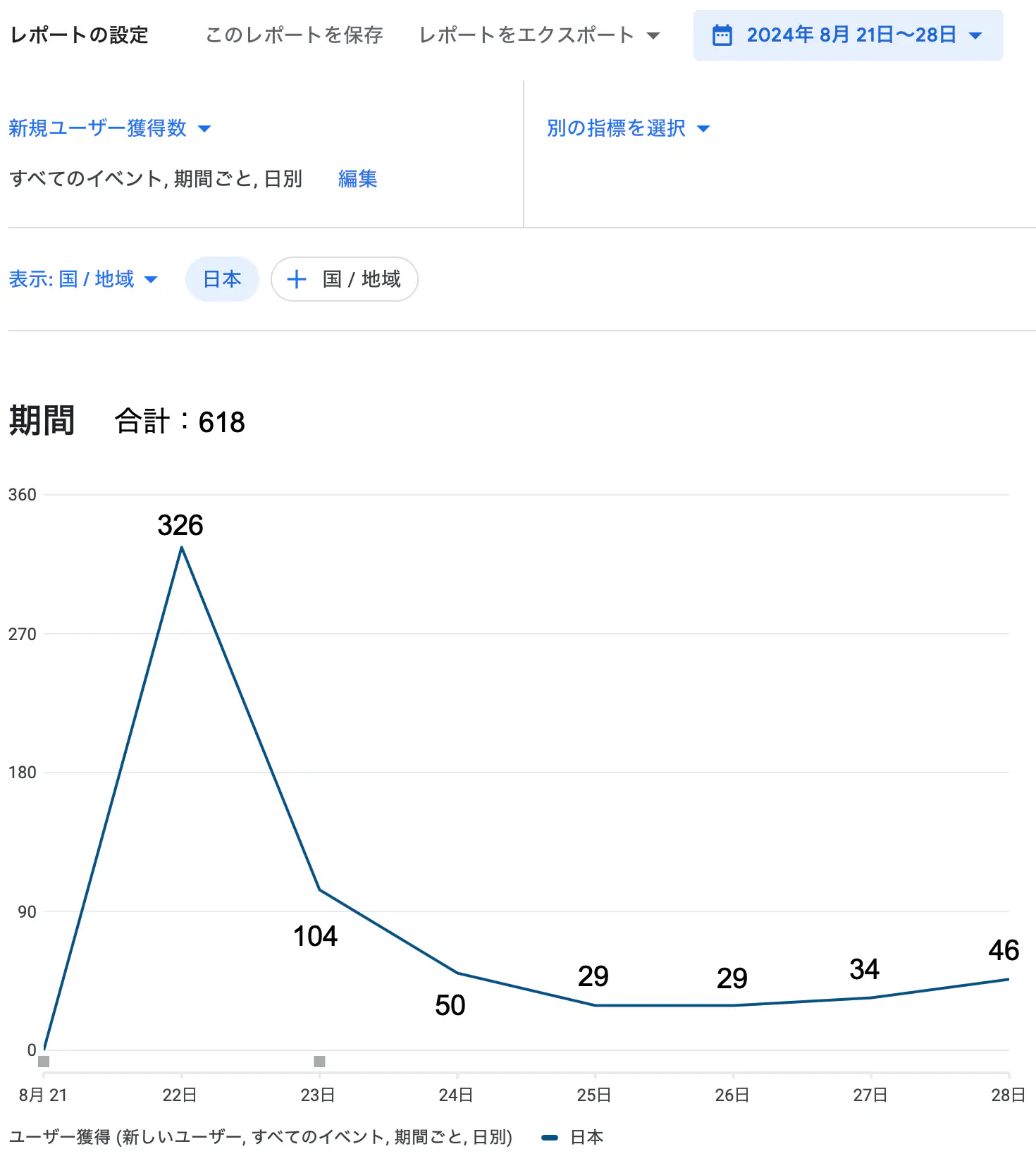
Task: Click the 22日 axis label
Action: click(x=180, y=1095)
